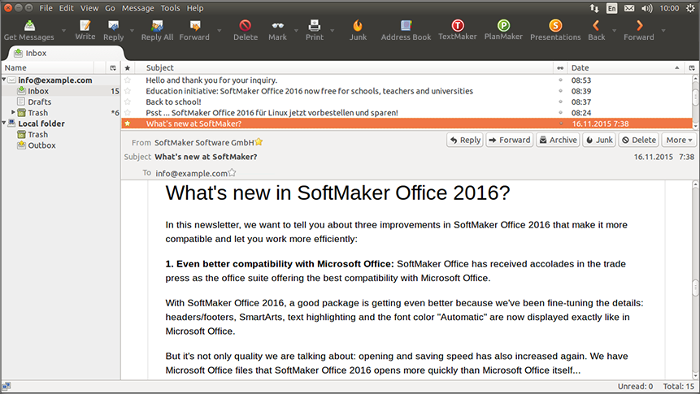Viewport: 700px width, 394px height.
Task: Open the More dropdown in the message header
Action: [679, 140]
